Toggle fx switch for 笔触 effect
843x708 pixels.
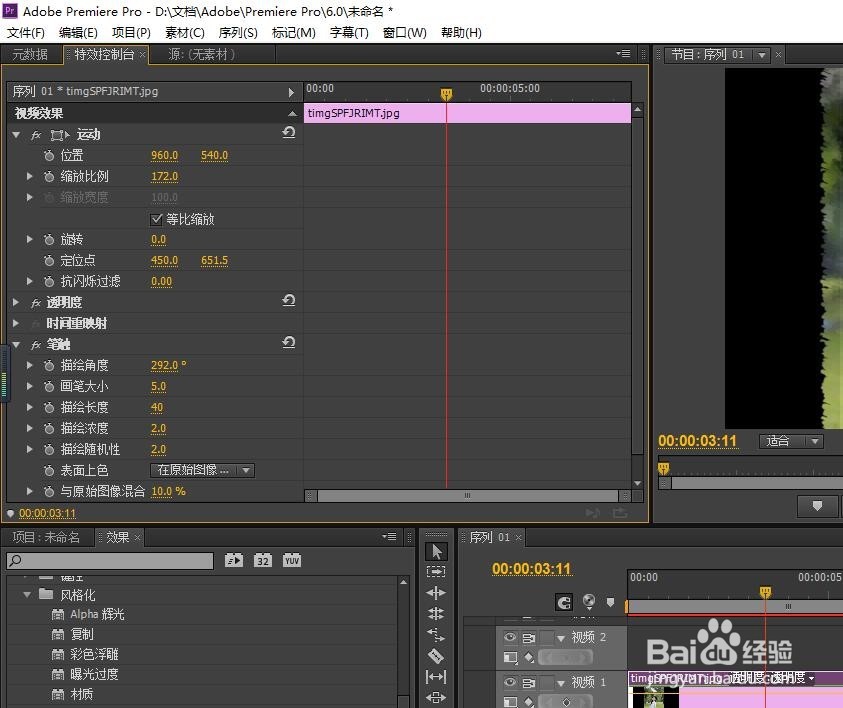click(36, 345)
